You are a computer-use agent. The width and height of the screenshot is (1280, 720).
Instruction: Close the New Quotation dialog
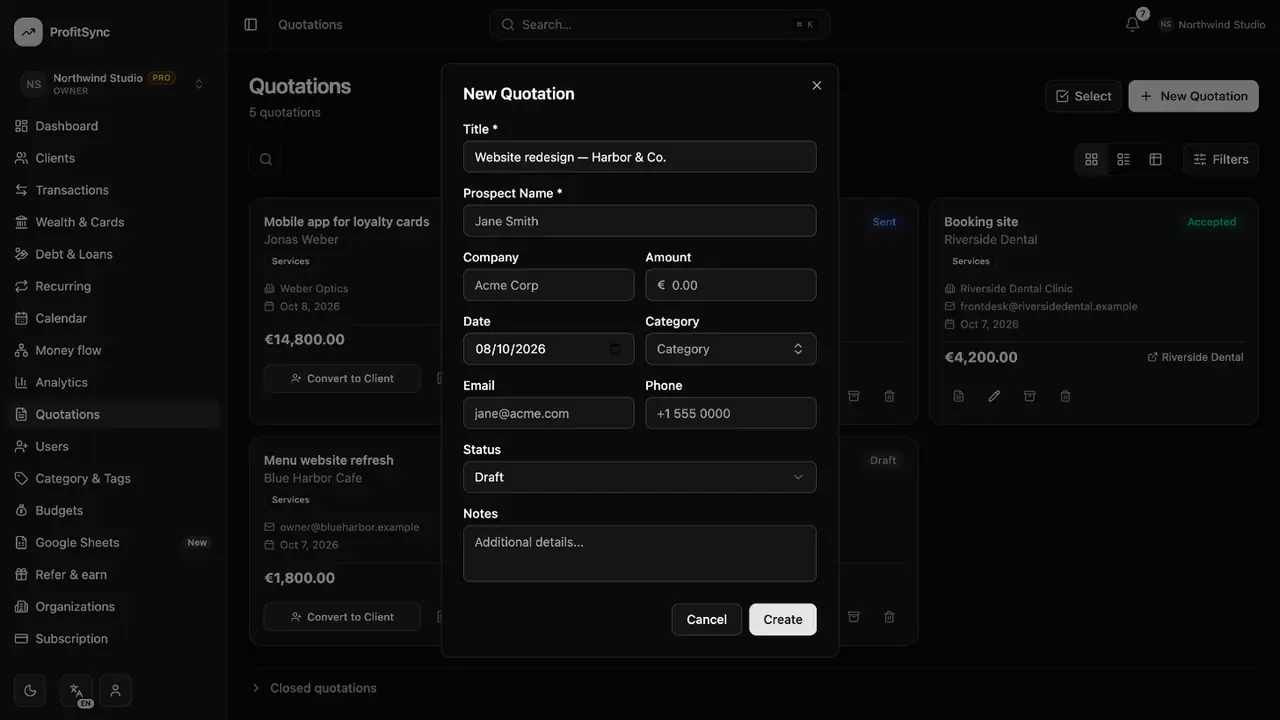point(817,86)
